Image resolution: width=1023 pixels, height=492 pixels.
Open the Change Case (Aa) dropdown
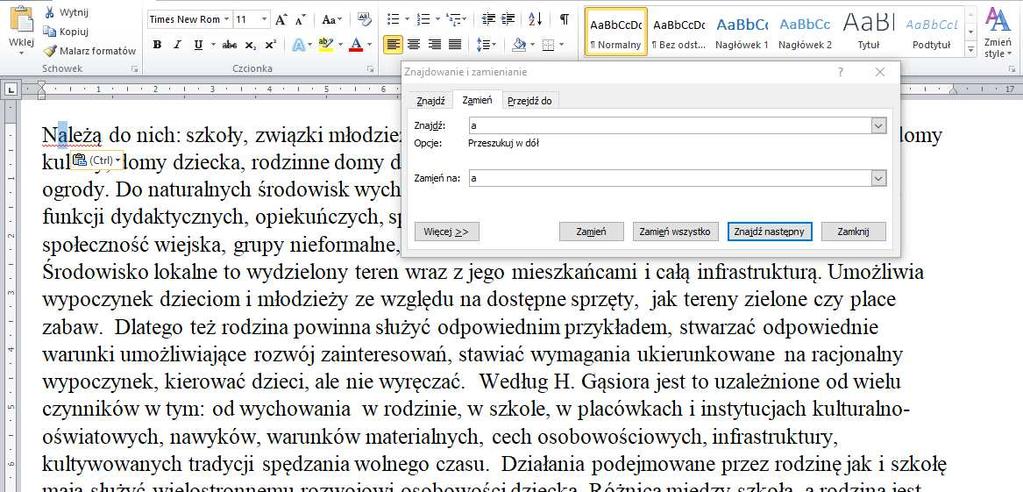tap(332, 20)
